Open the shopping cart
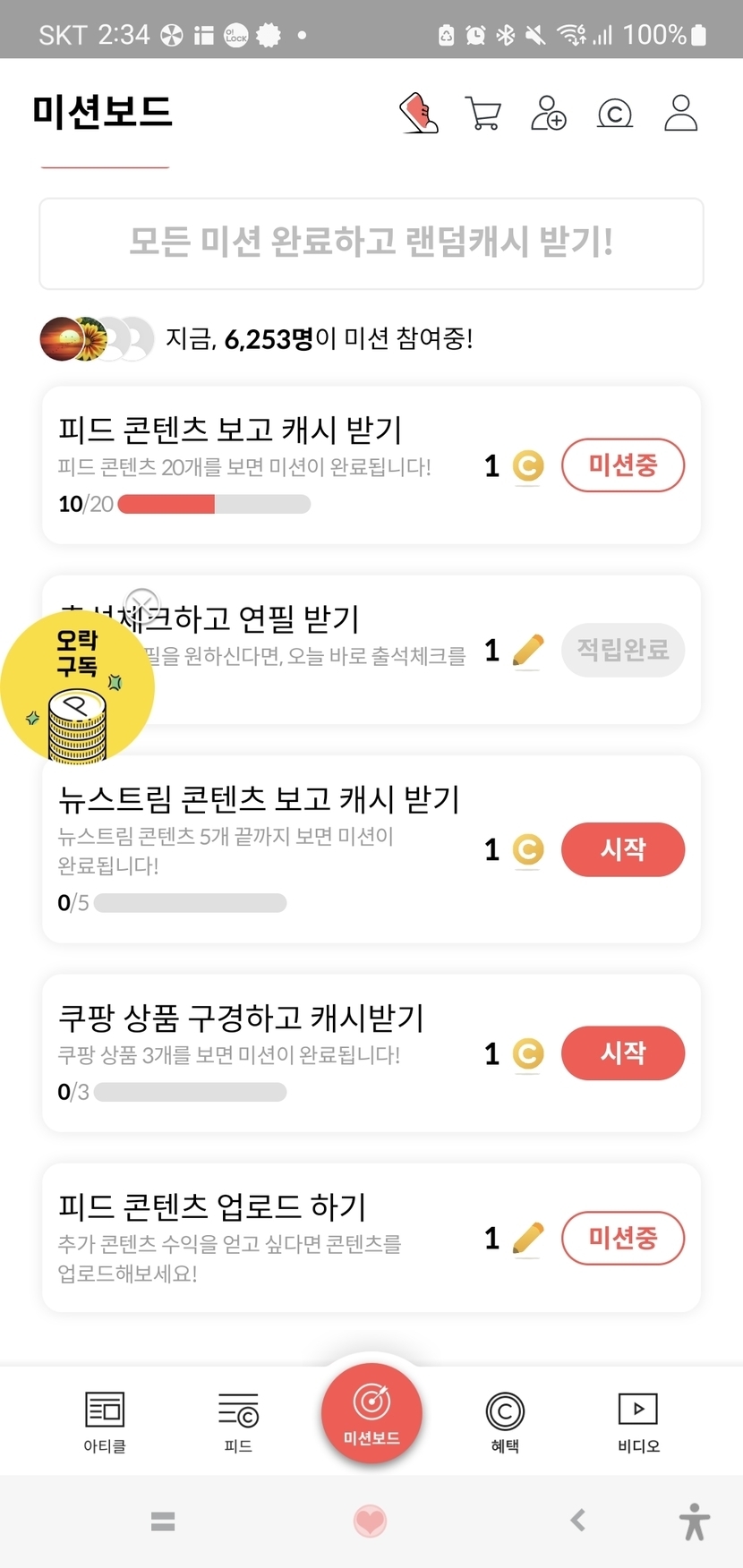The image size is (743, 1568). [x=483, y=114]
